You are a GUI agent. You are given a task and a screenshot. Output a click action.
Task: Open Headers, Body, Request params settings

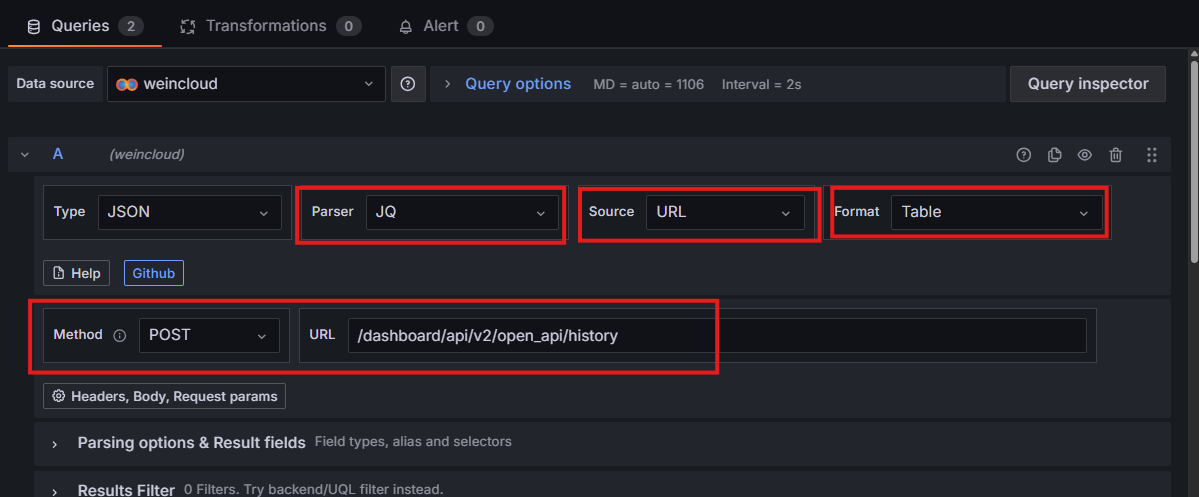pyautogui.click(x=164, y=397)
